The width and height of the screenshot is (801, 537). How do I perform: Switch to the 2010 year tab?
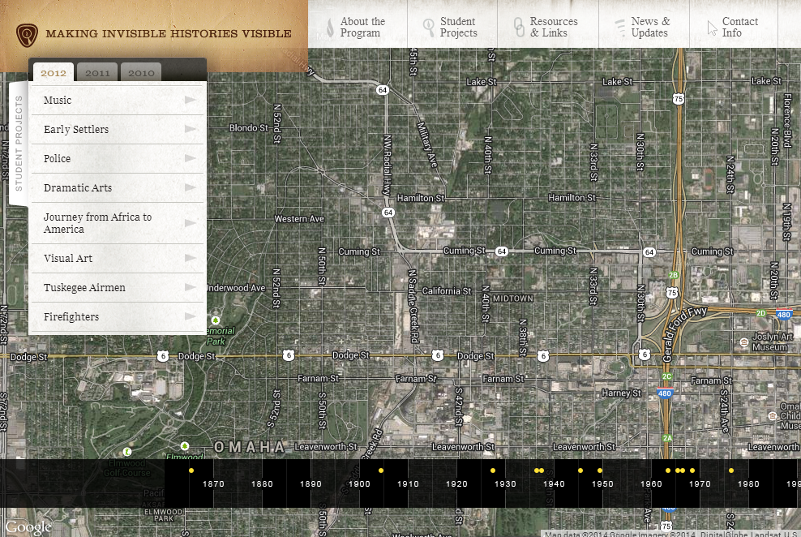[x=141, y=73]
